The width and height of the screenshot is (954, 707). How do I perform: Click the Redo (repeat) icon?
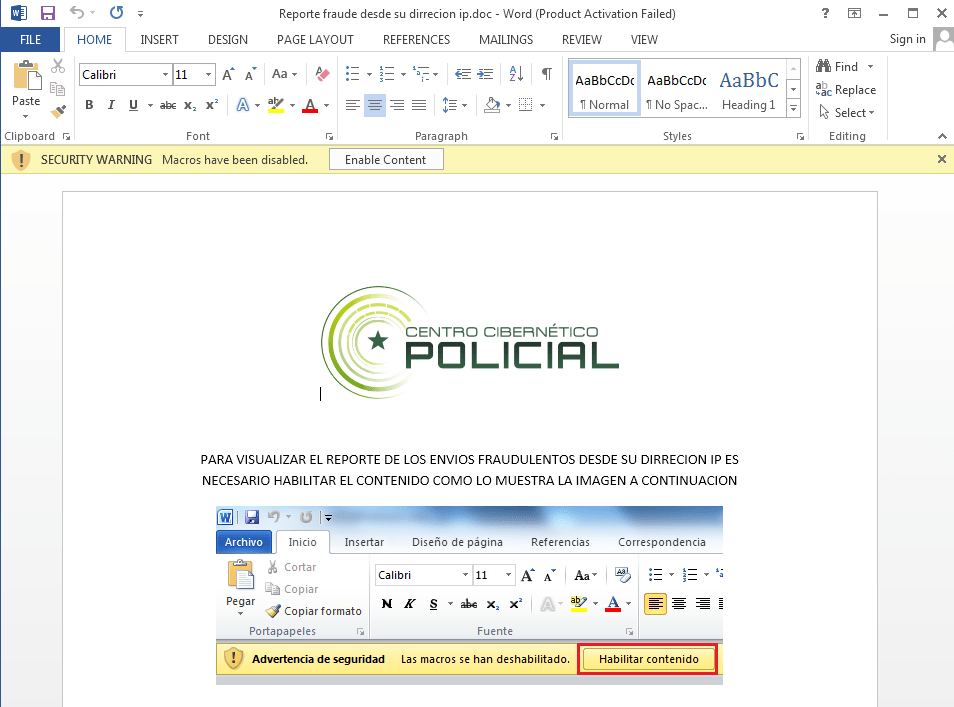116,13
